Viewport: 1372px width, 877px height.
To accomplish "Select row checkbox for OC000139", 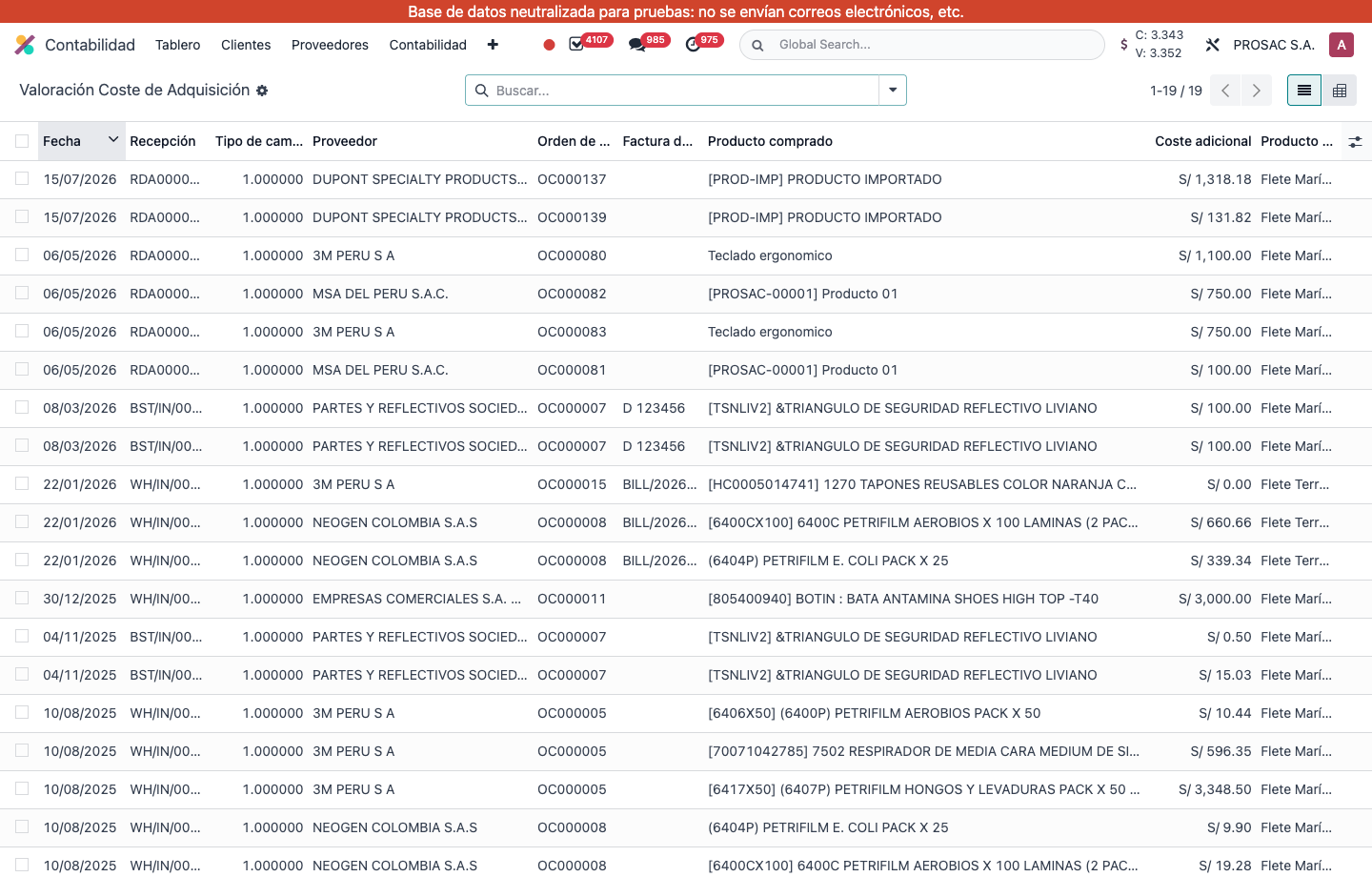I will 22,217.
